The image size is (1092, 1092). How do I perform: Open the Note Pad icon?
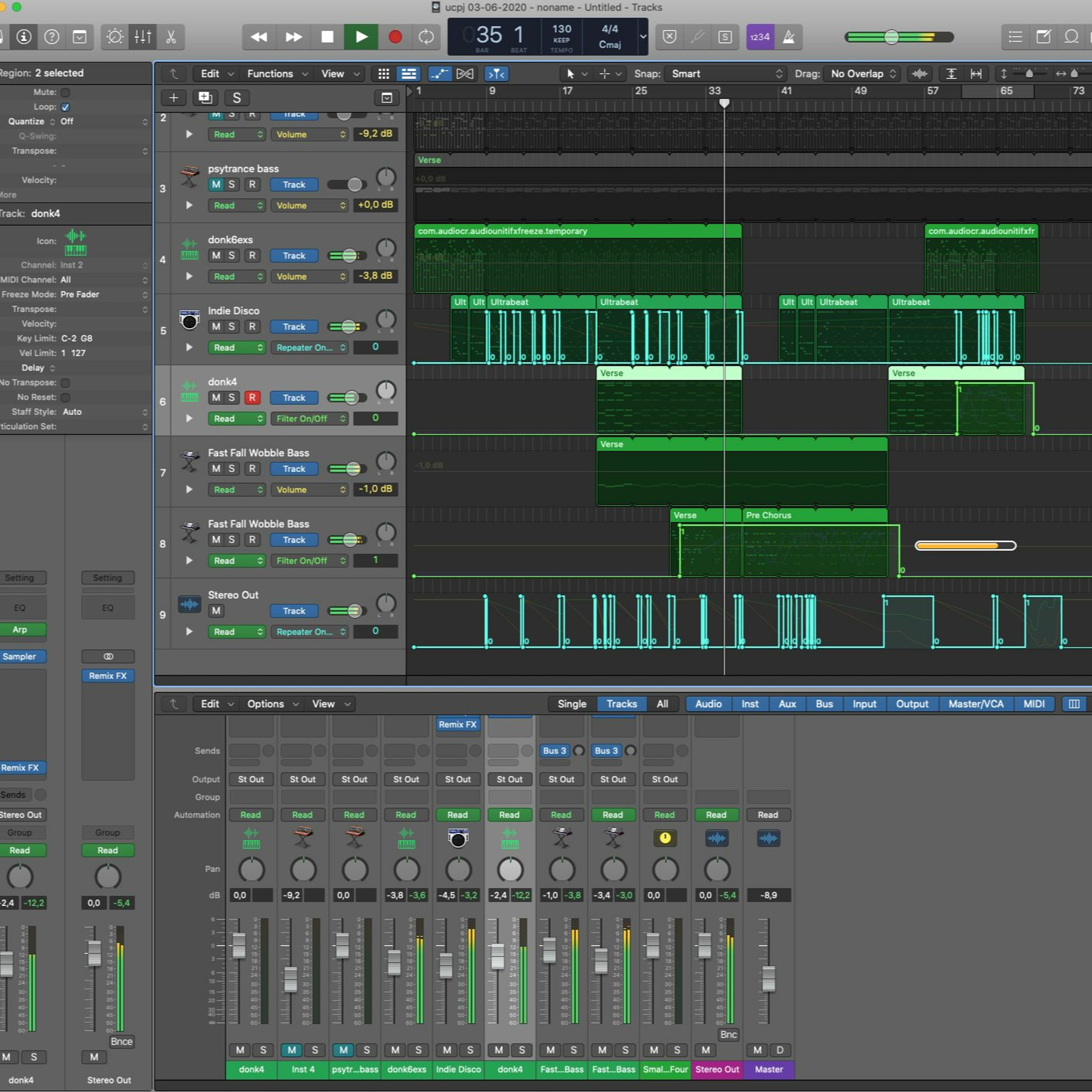[1043, 37]
